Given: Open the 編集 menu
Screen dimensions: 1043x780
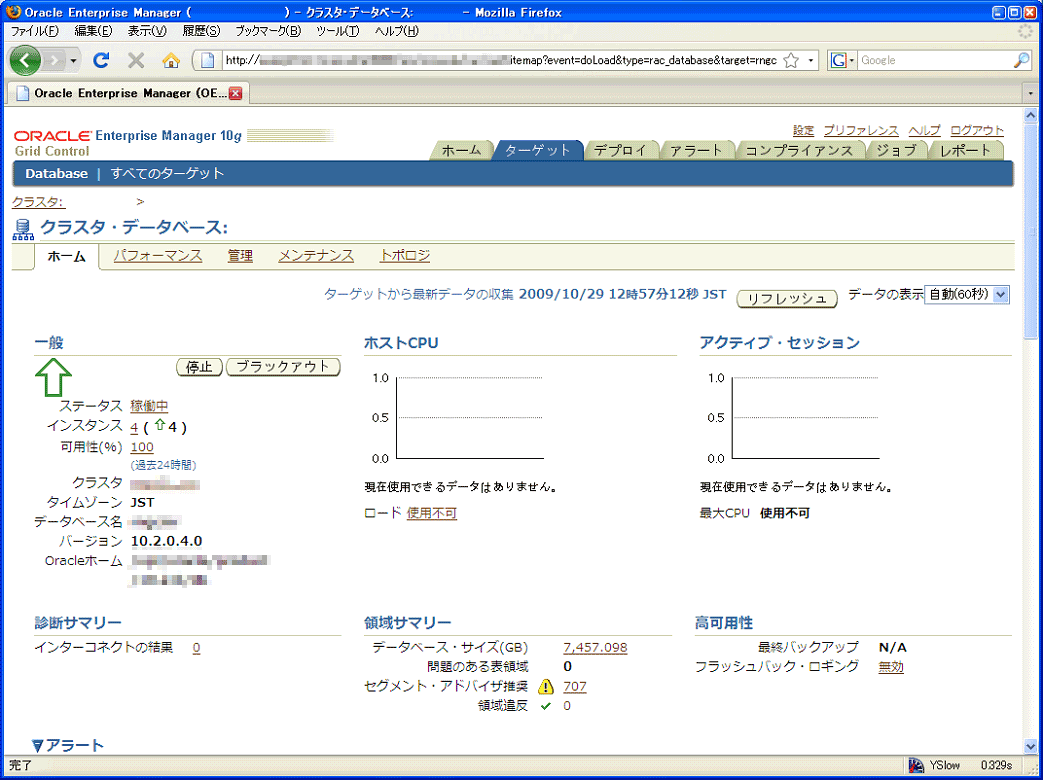Looking at the screenshot, I should tap(93, 31).
